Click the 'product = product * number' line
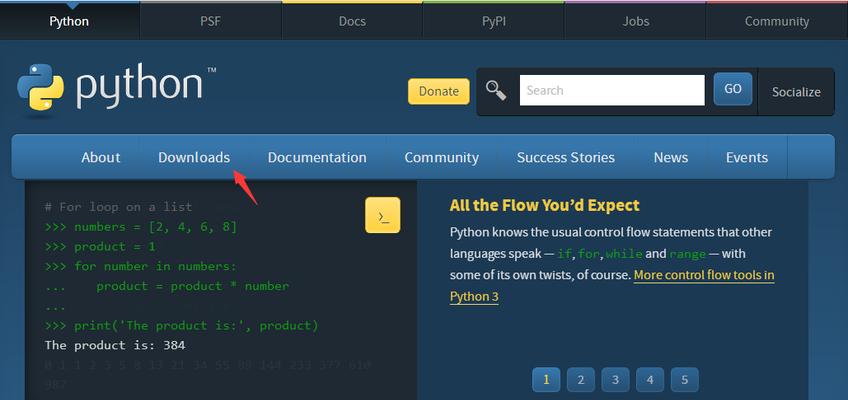Image resolution: width=848 pixels, height=400 pixels. click(167, 286)
